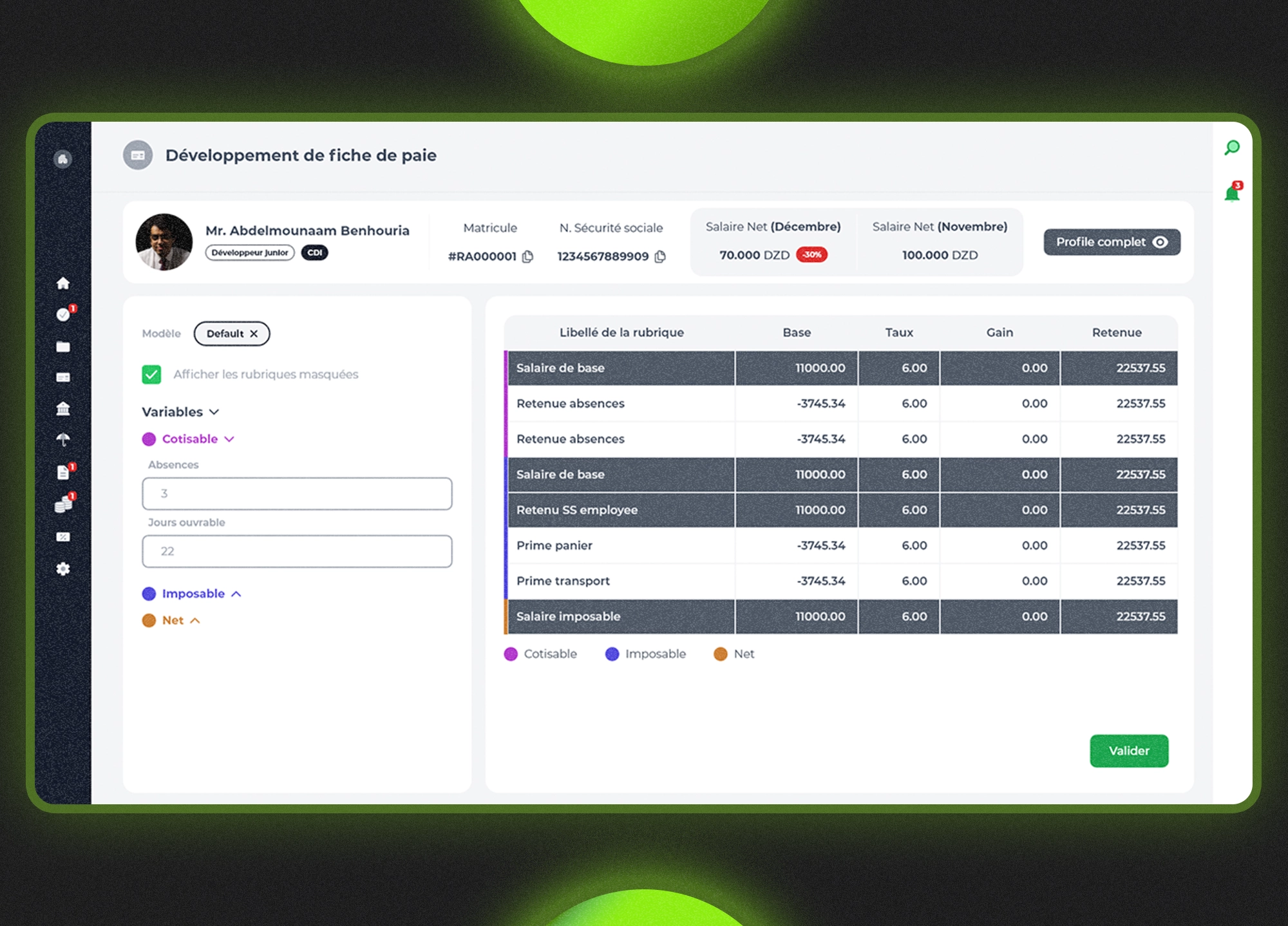Click the Taux column header
The width and height of the screenshot is (1288, 926).
tap(899, 333)
